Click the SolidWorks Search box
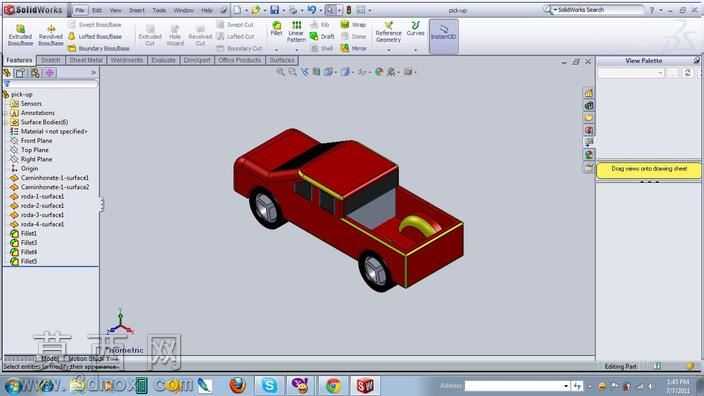The width and height of the screenshot is (704, 396). (594, 9)
